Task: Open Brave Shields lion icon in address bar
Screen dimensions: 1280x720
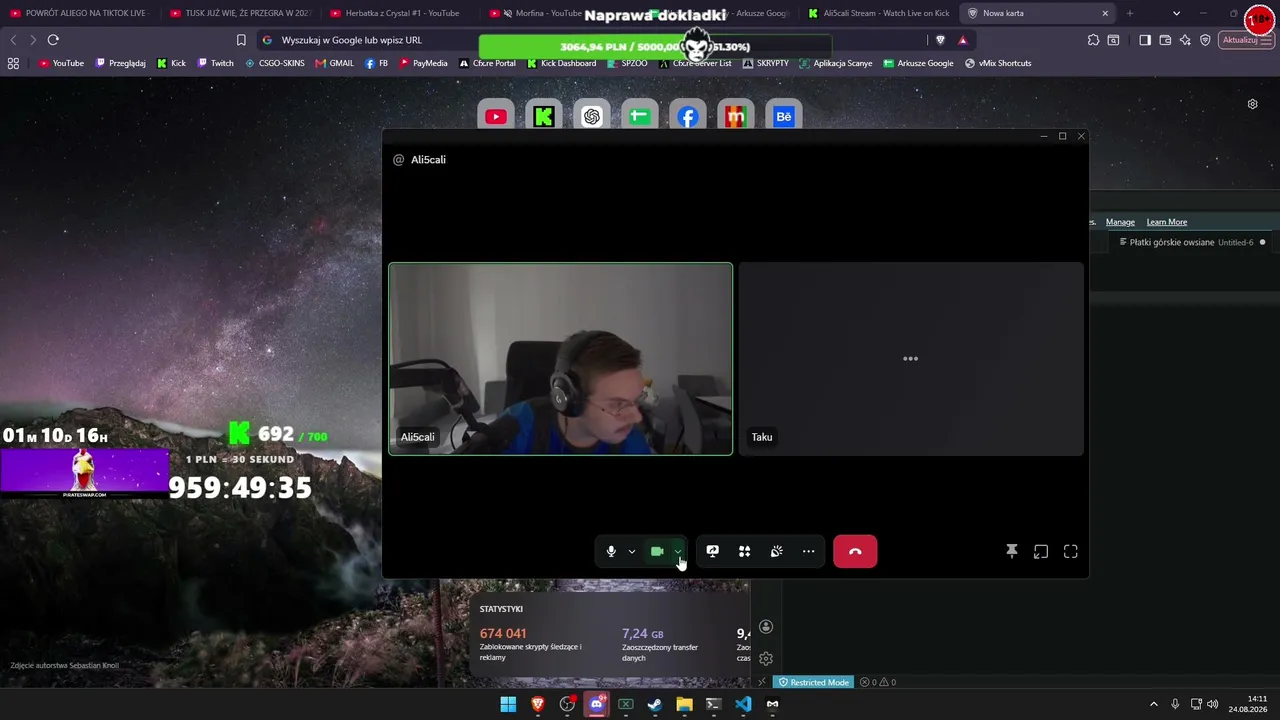Action: pos(940,40)
